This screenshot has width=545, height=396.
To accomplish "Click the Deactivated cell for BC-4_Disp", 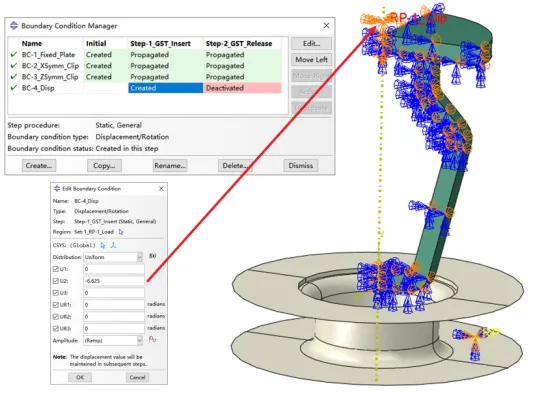I will tap(242, 88).
